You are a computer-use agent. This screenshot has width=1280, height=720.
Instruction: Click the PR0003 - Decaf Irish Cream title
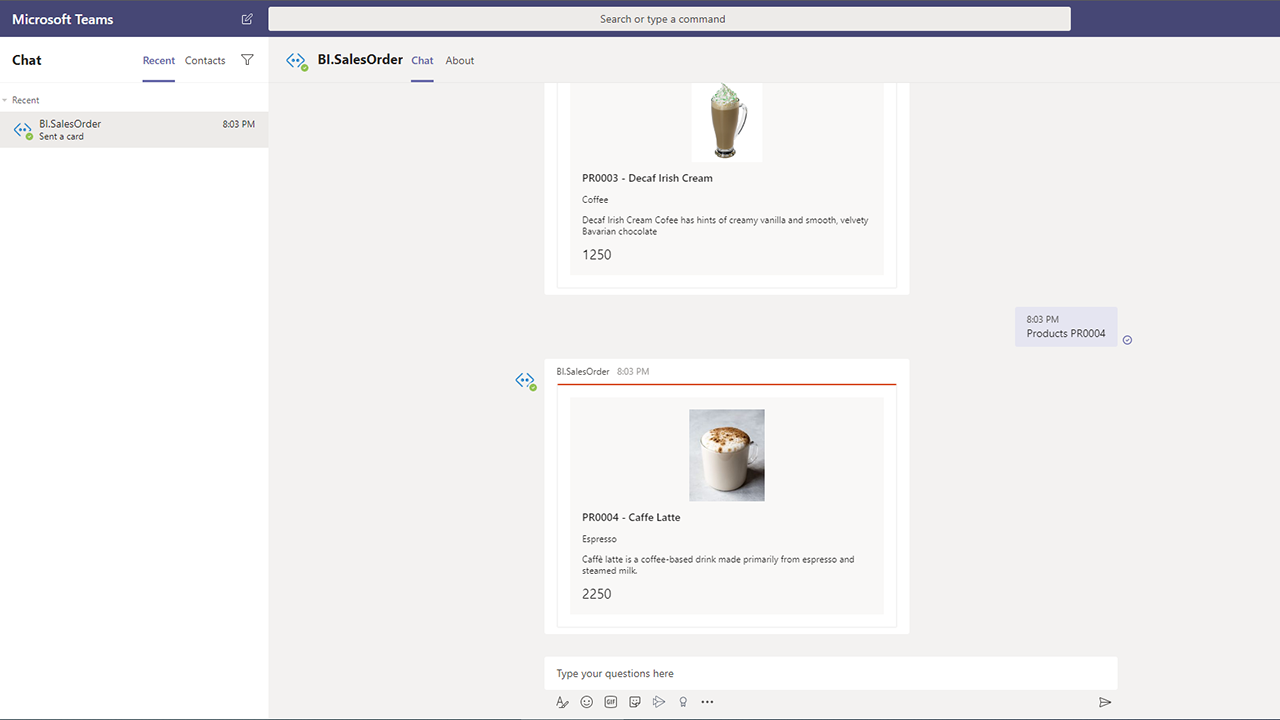pos(647,178)
